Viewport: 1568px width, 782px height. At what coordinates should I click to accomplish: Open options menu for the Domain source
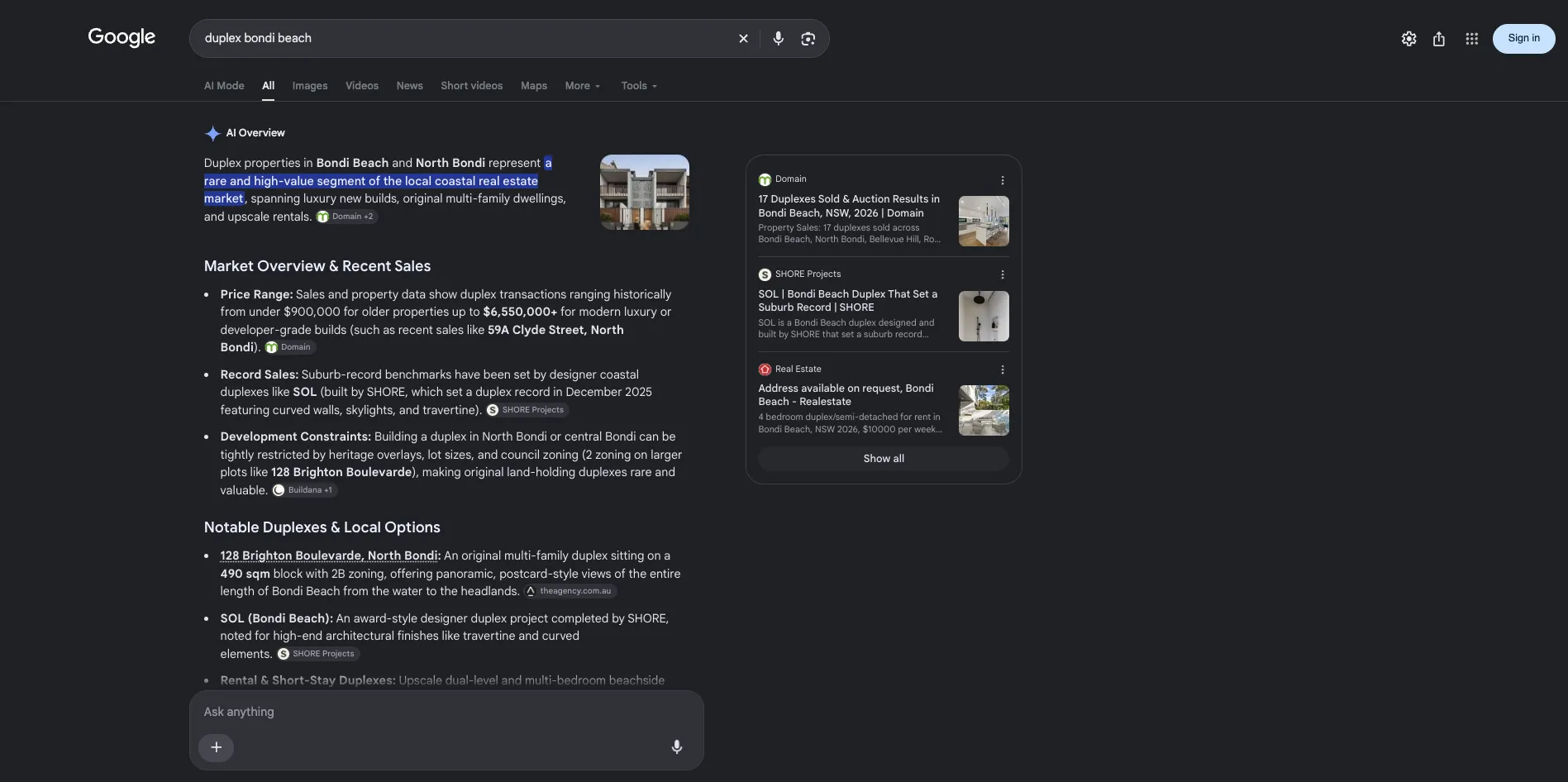[x=1002, y=180]
